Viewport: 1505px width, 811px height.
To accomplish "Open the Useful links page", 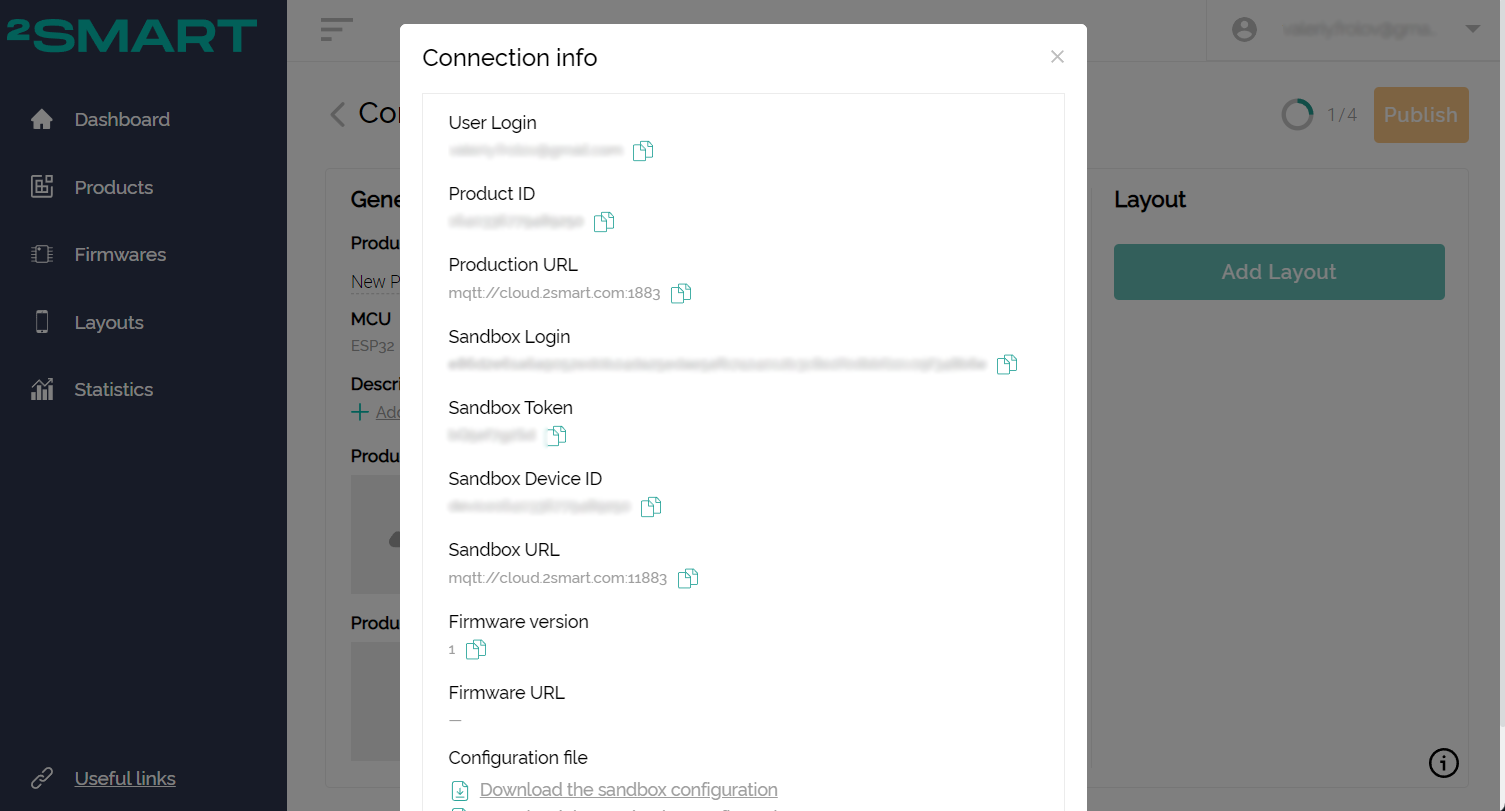I will pos(125,778).
